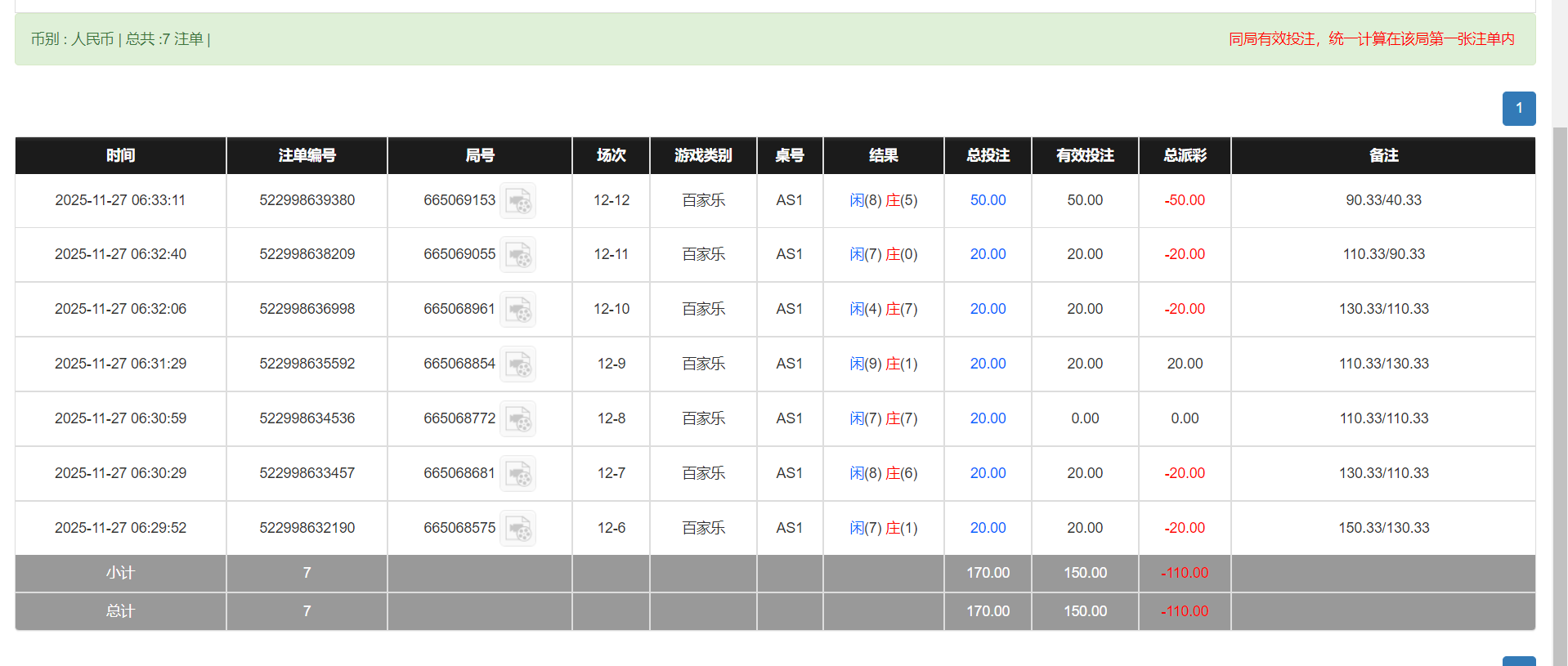Viewport: 1568px width, 666px height.
Task: Open video replay icon for round 665068961
Action: [517, 310]
